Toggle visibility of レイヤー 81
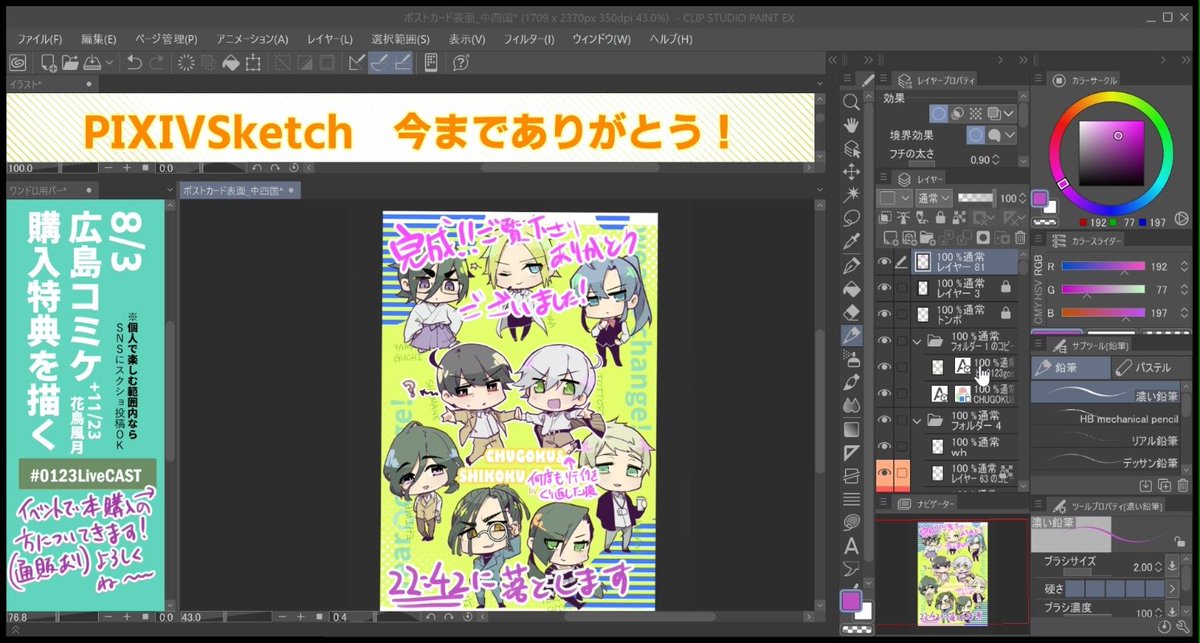Screen dimensions: 1200x643 click(884, 262)
